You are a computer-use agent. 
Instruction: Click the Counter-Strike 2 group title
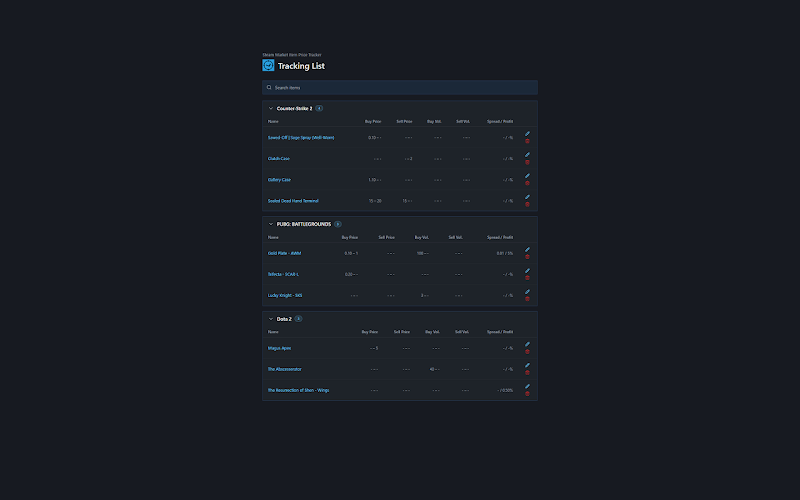294,108
